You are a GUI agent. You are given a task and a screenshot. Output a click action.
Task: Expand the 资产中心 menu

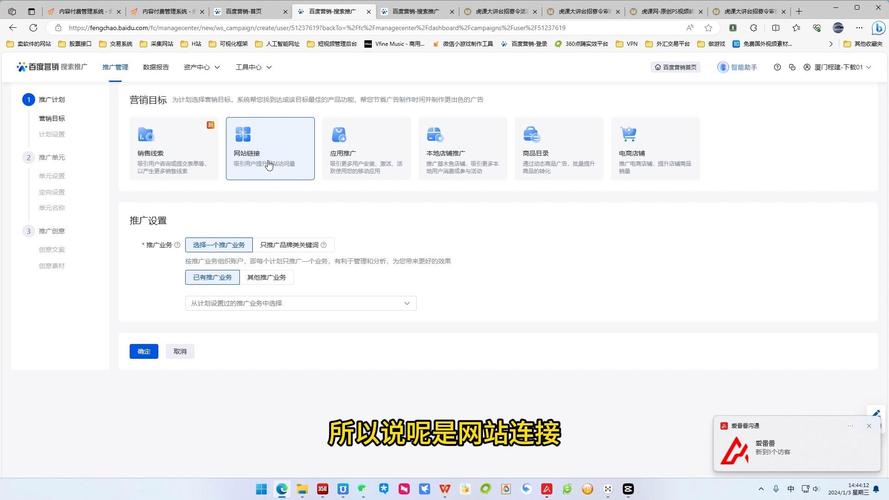click(x=201, y=67)
